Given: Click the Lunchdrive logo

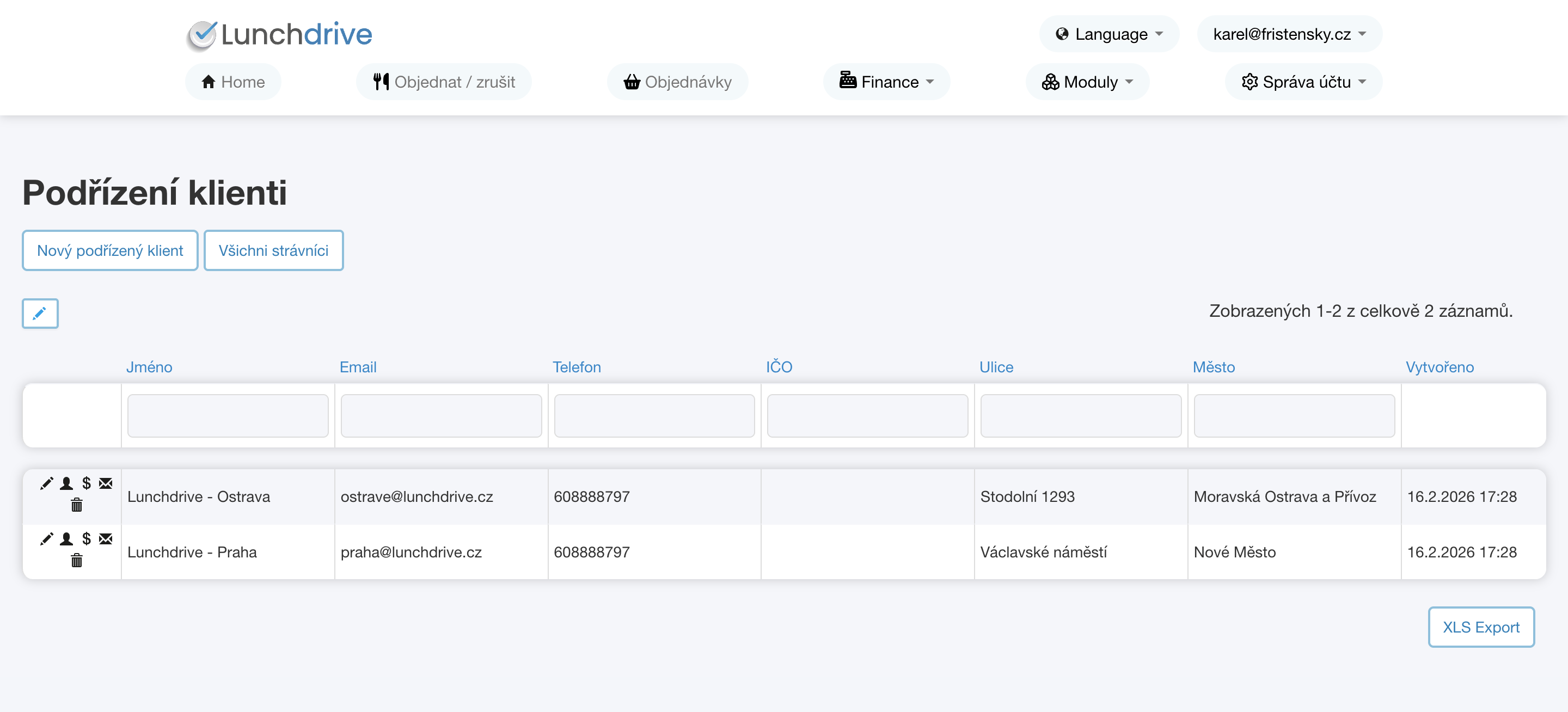Looking at the screenshot, I should 279,34.
